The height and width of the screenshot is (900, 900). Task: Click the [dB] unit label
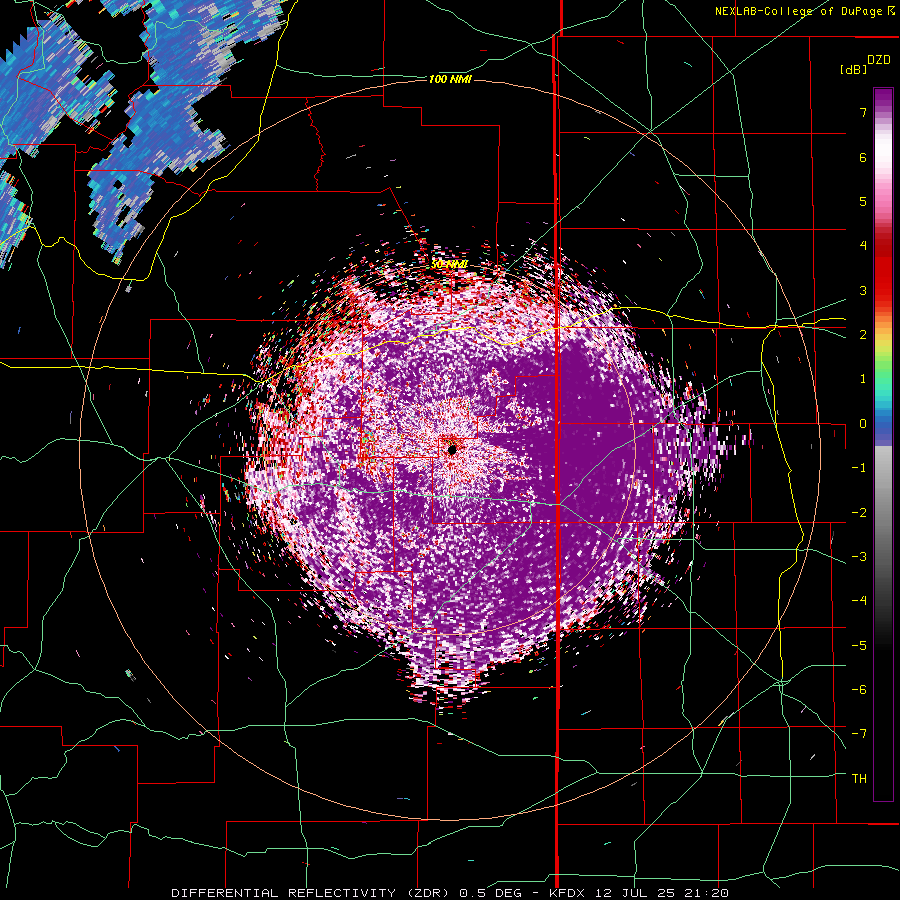pyautogui.click(x=854, y=70)
